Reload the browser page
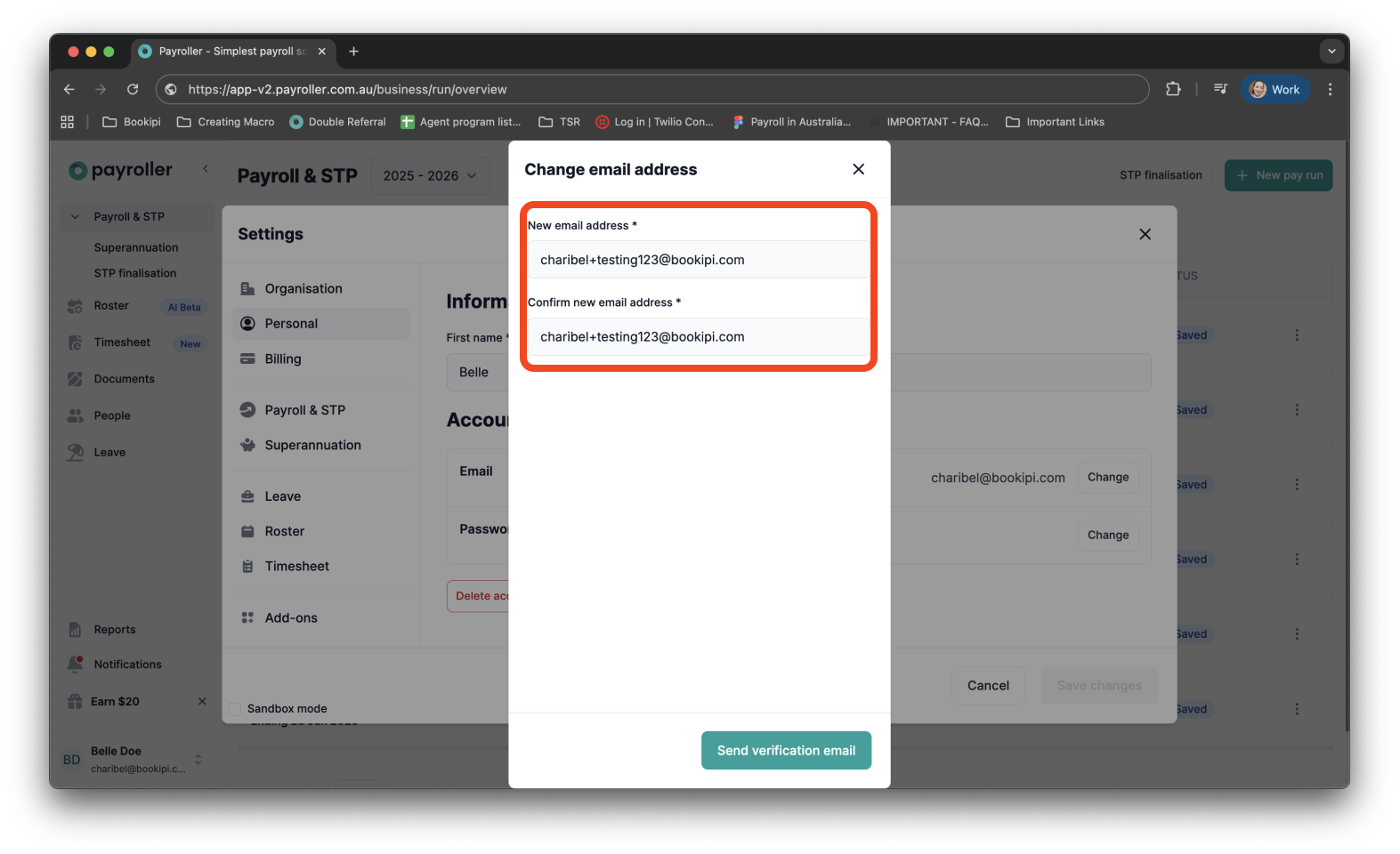The image size is (1400, 854). (x=133, y=89)
